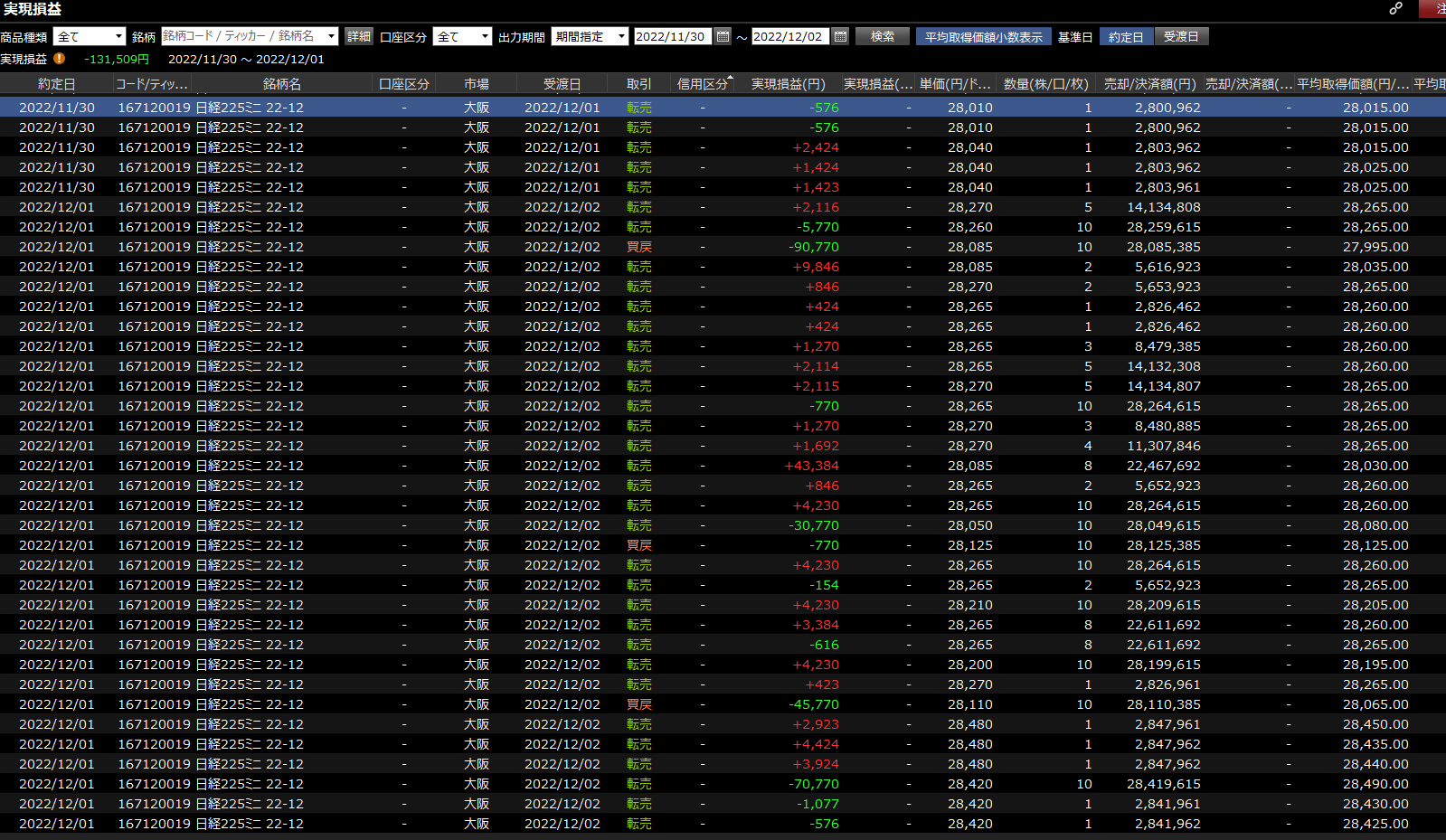Click the 8,480,885 settlement amount cell

[x=1167, y=426]
